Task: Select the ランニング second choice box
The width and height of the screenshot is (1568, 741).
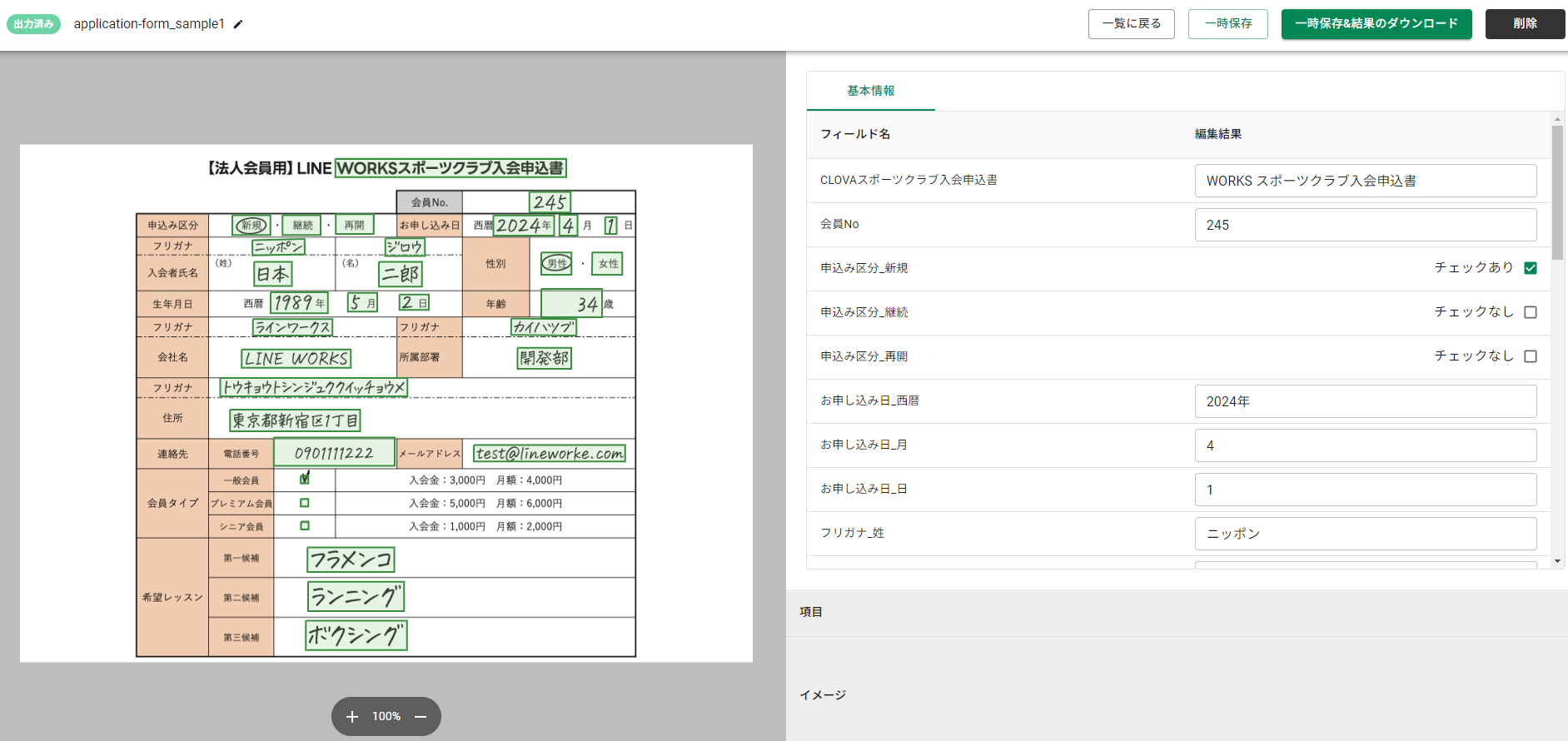Action: point(356,597)
